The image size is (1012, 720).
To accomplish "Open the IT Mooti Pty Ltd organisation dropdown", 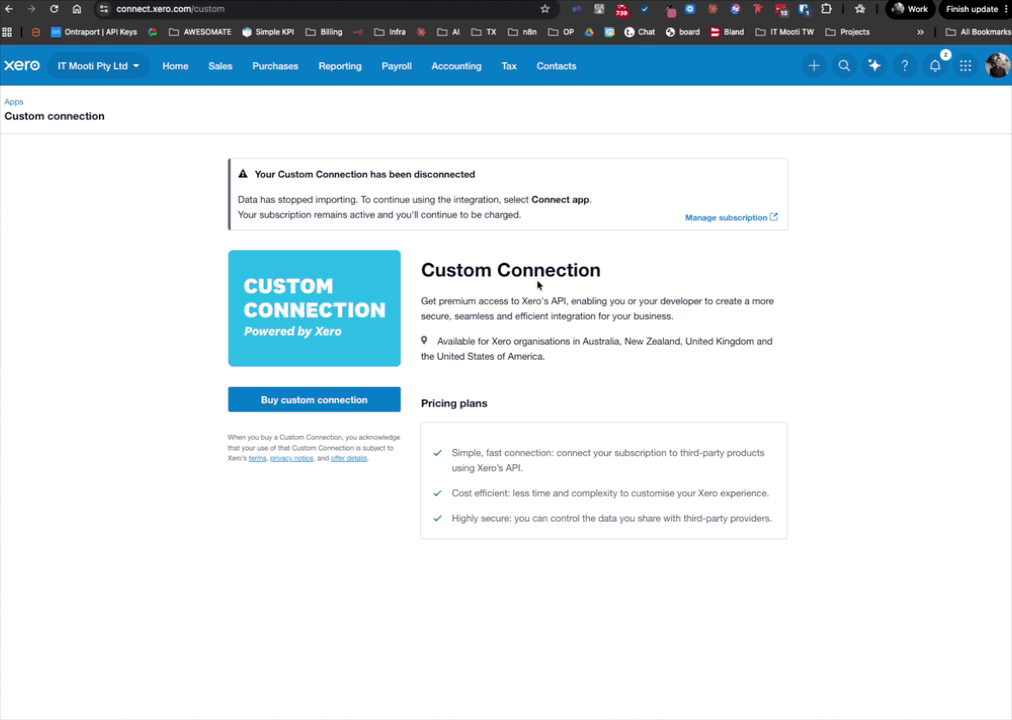I will pyautogui.click(x=98, y=66).
